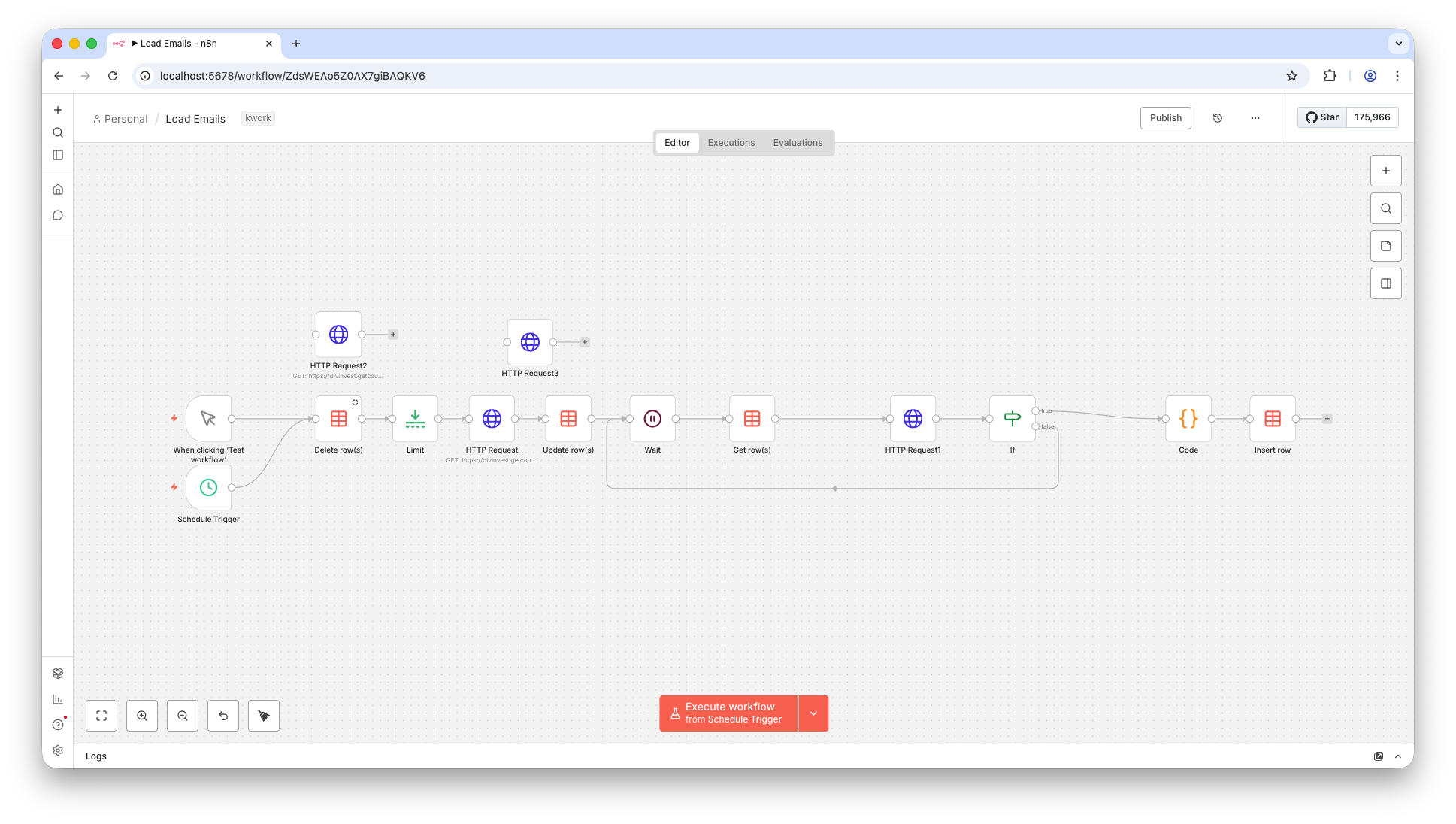Open the add node panel
The image size is (1456, 824).
(x=1385, y=171)
